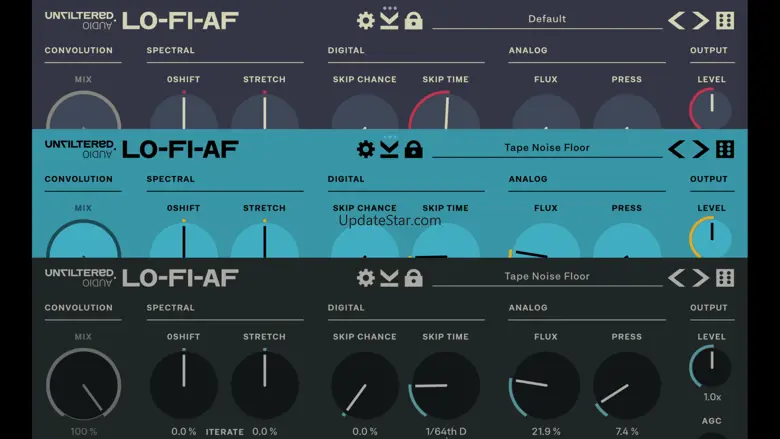Click save preset arrow in purple panel
Screen dimensions: 780x439
pyautogui.click(x=389, y=20)
